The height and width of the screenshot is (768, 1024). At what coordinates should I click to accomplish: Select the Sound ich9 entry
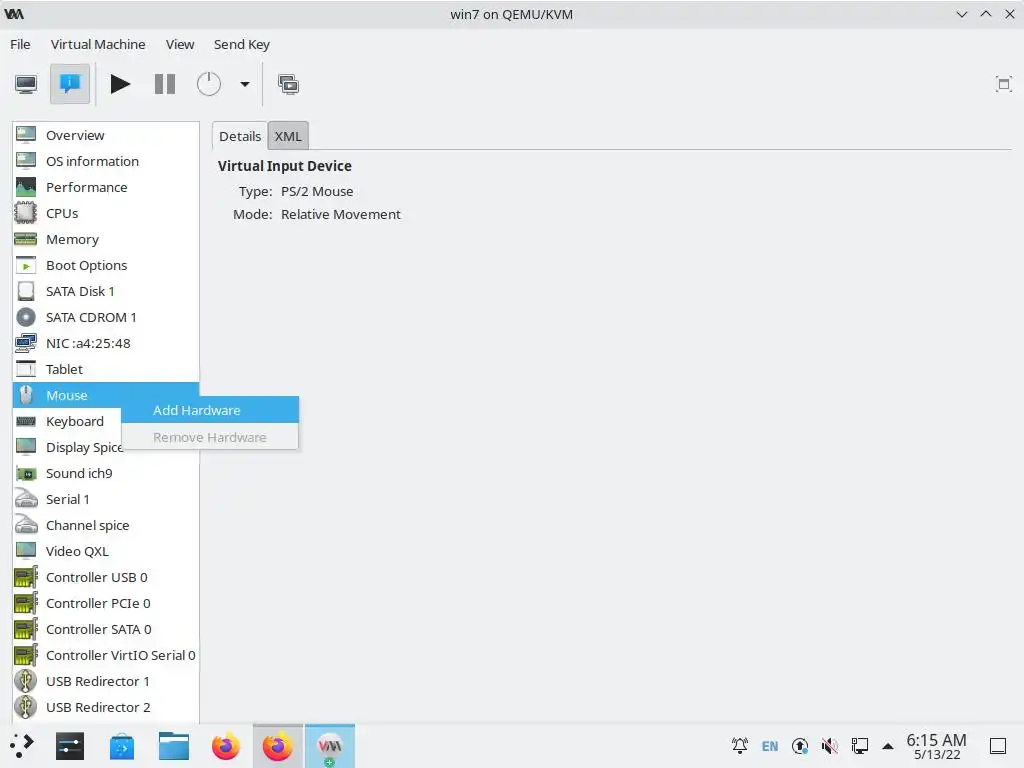click(106, 473)
